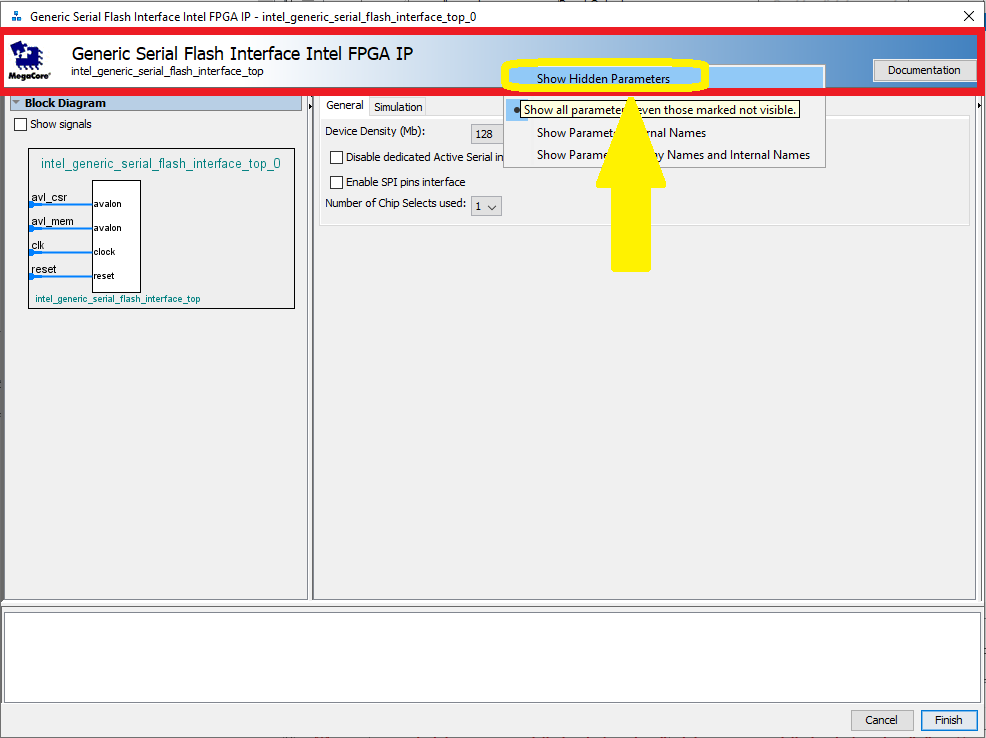
Task: Click the clock port type label
Action: [104, 252]
